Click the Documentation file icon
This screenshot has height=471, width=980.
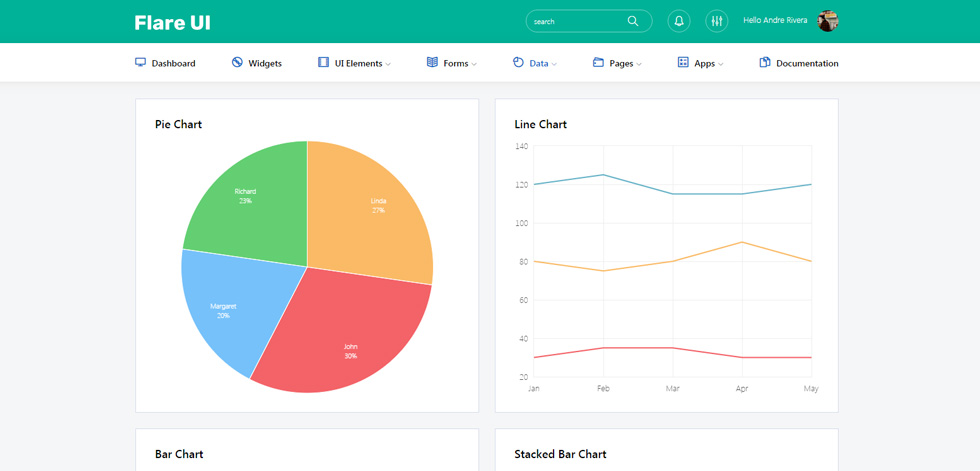pos(764,62)
